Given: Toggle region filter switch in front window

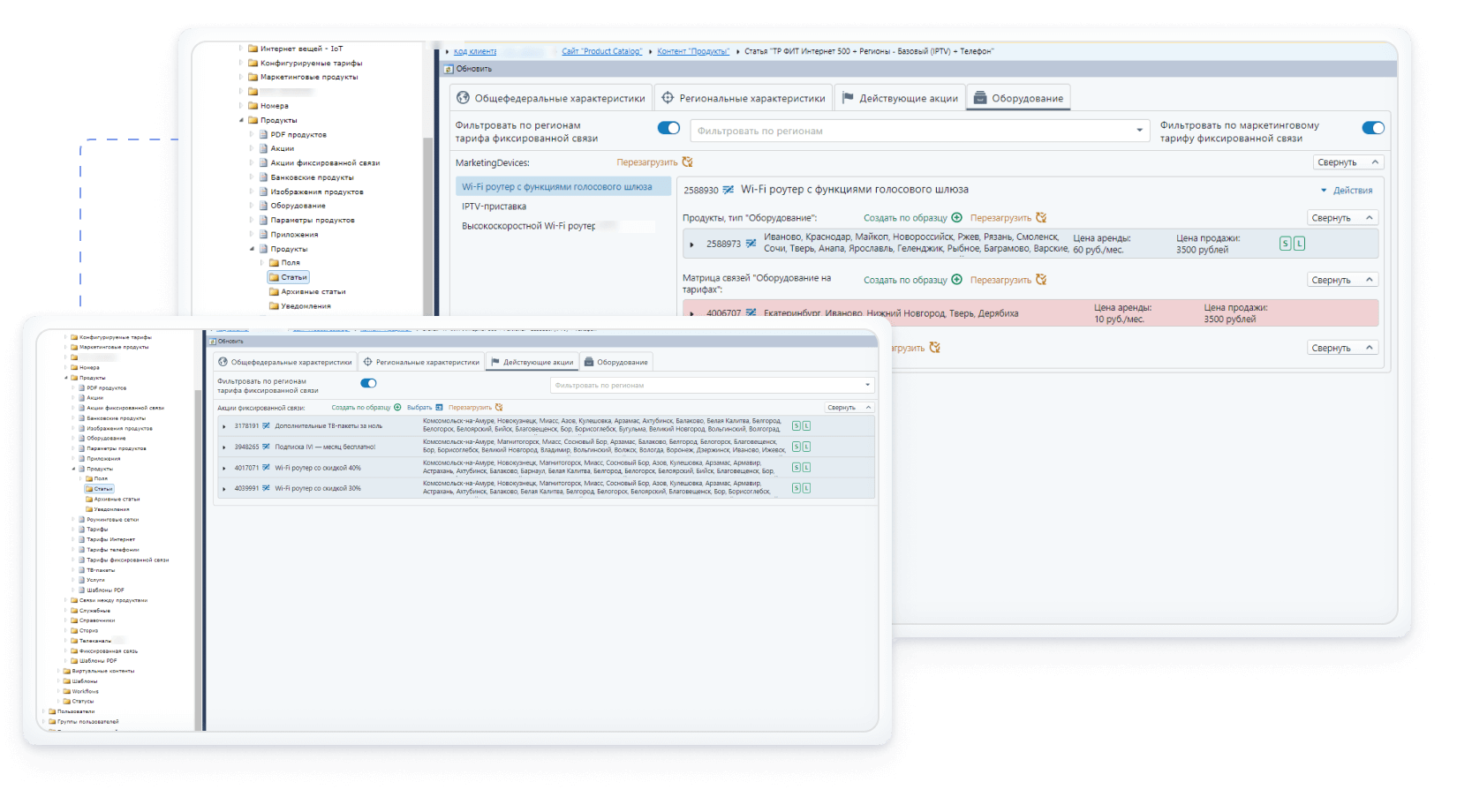Looking at the screenshot, I should click(368, 383).
